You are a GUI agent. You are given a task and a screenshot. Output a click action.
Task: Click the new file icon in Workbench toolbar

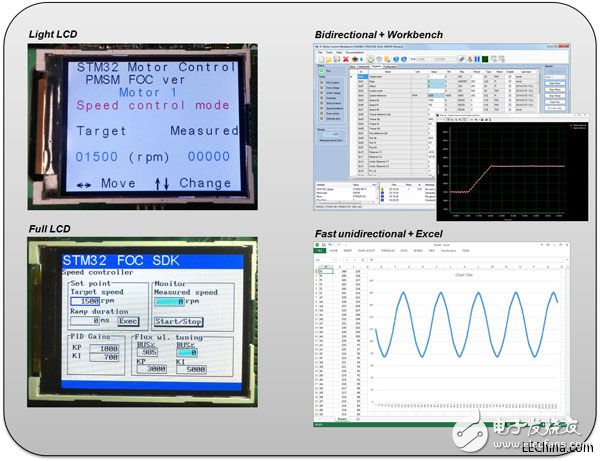coord(321,57)
